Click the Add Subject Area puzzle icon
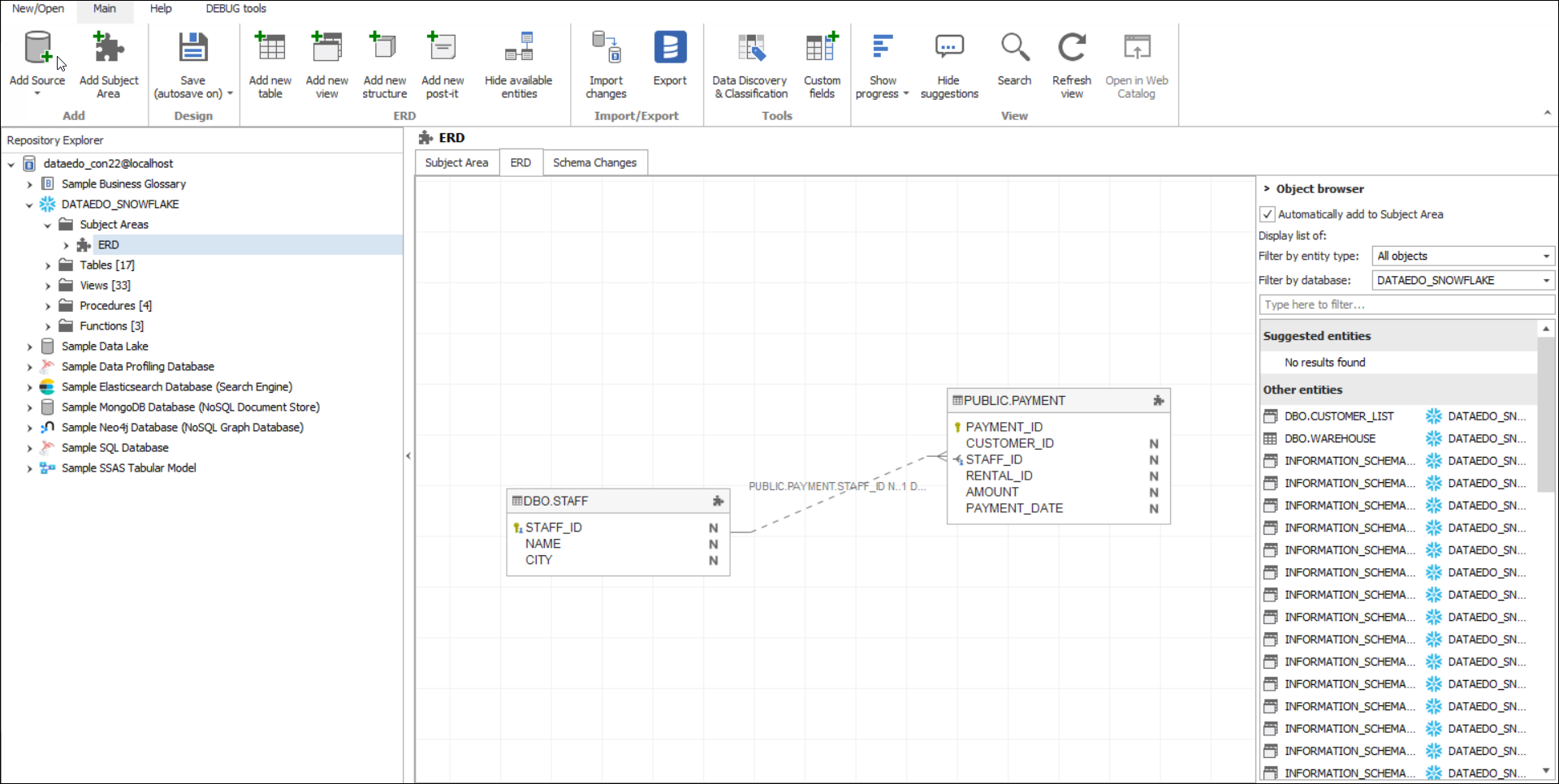Screen dimensions: 1559x784 coord(109,49)
